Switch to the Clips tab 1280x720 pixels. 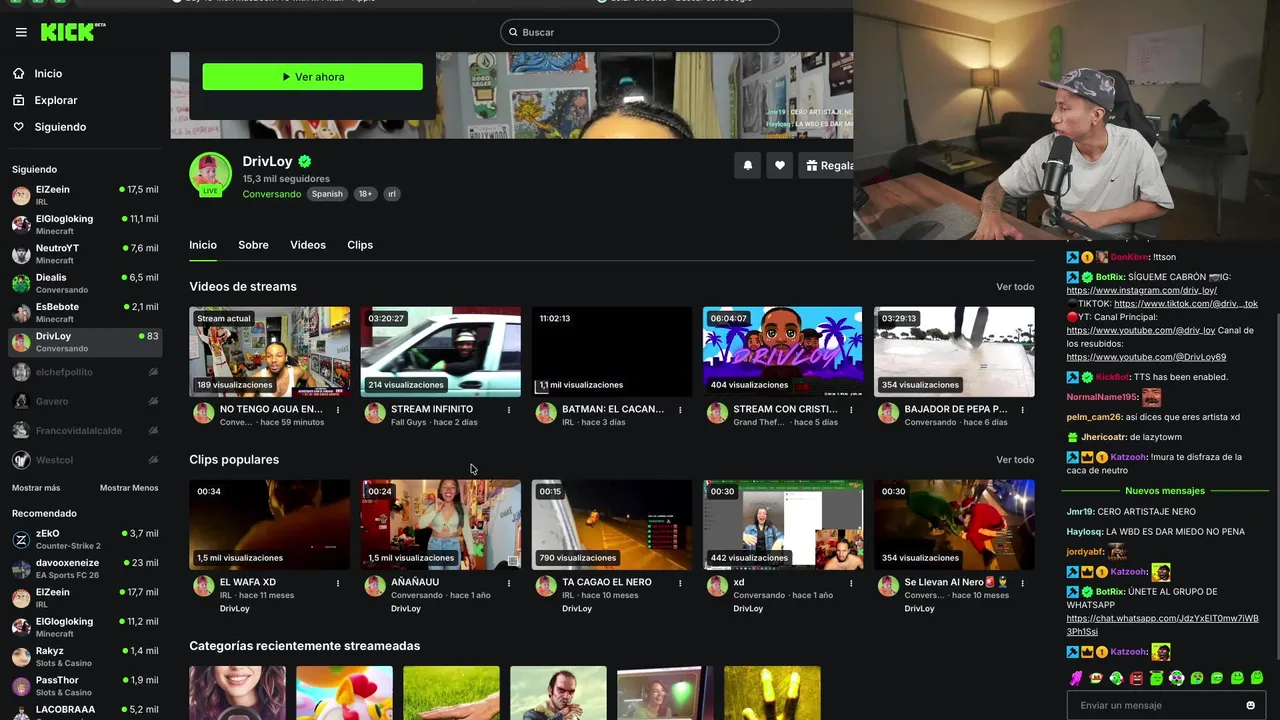(360, 245)
